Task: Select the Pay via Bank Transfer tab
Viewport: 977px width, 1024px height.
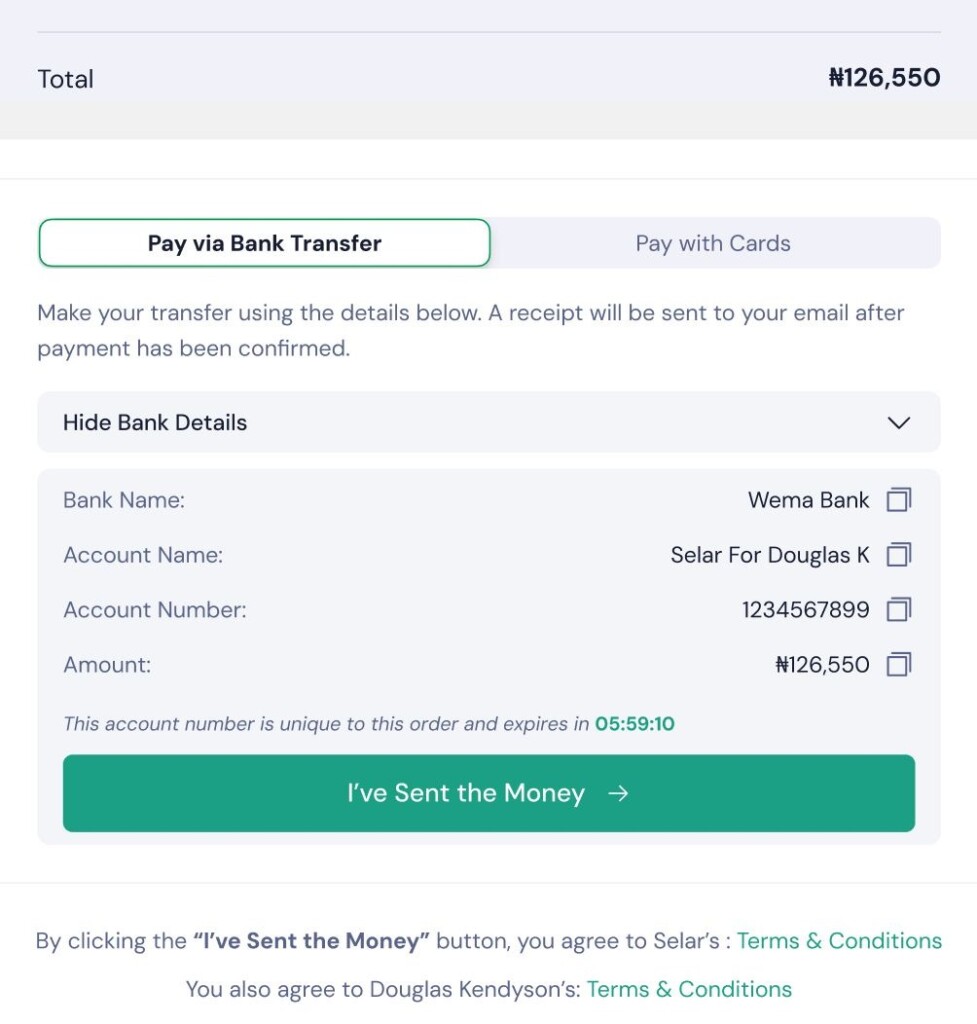Action: pyautogui.click(x=265, y=243)
